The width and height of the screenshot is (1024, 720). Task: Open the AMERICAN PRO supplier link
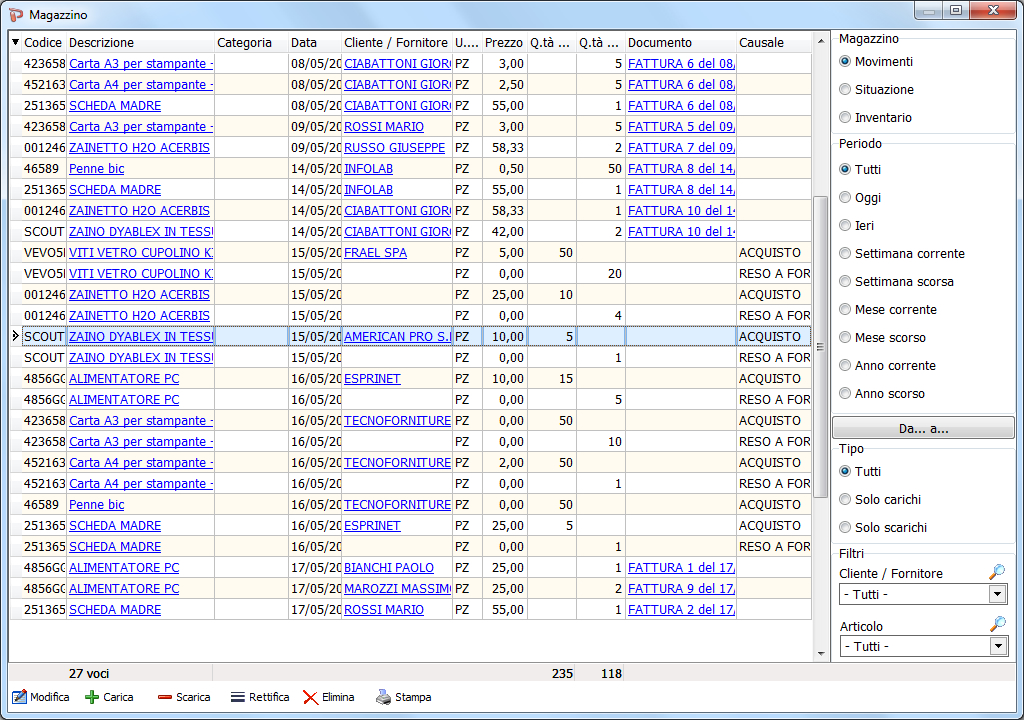point(398,336)
